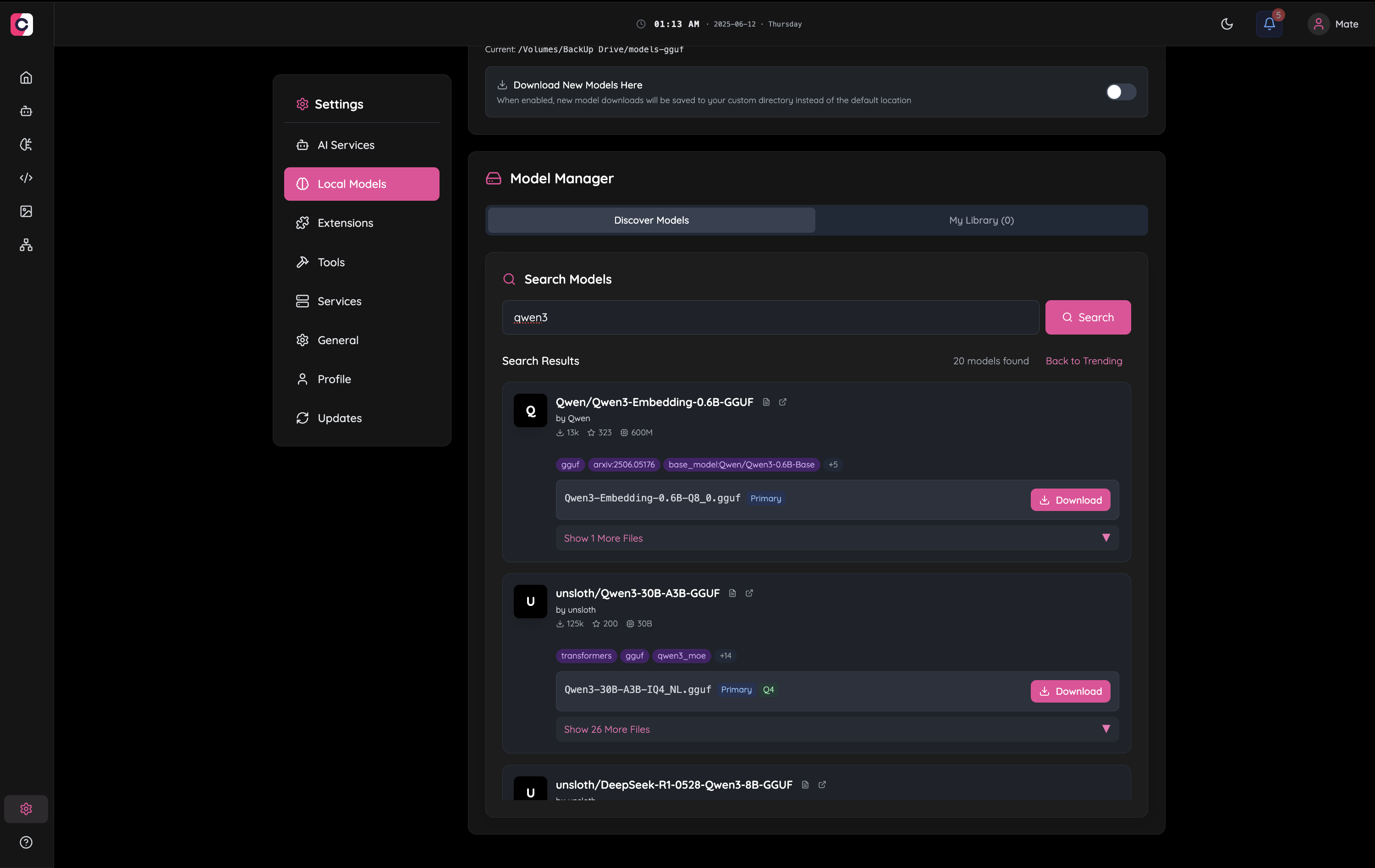Screen dimensions: 1375x868
Task: Download Qwen3-30B-A3B-IQ4_NL.gguf file
Action: point(1070,691)
